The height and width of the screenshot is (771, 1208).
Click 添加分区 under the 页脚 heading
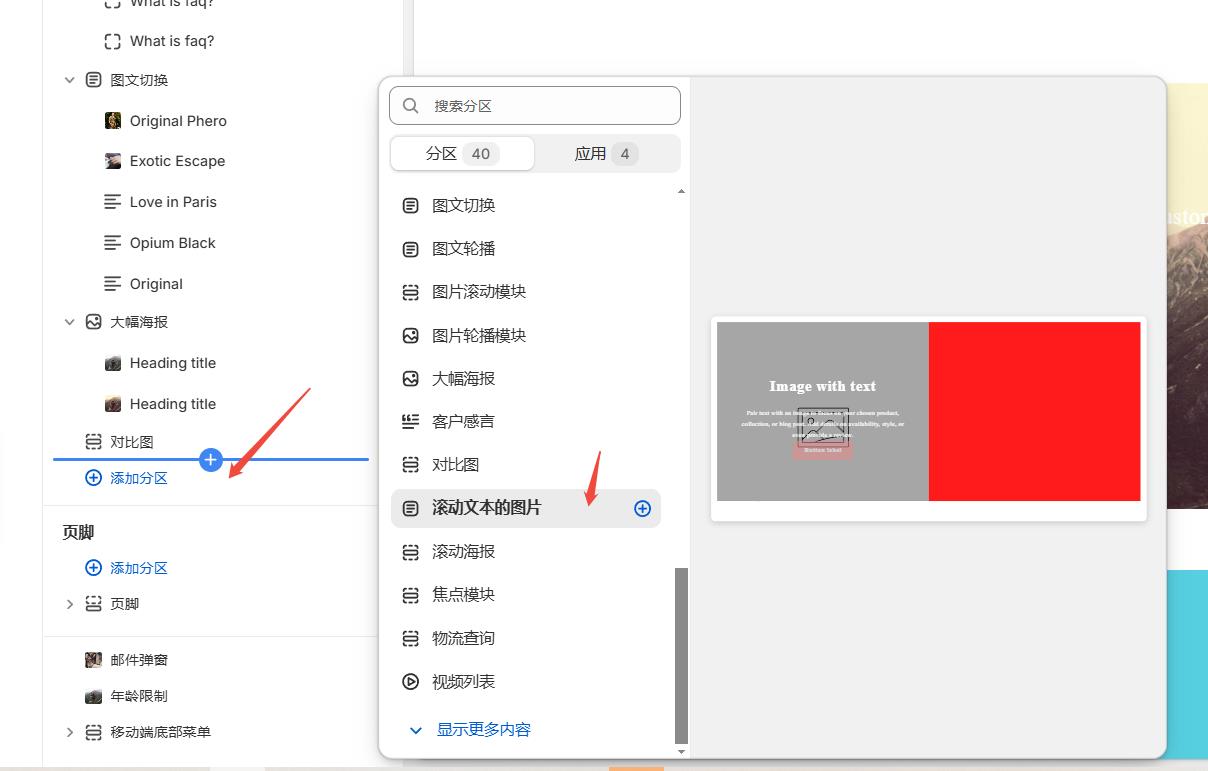coord(138,568)
